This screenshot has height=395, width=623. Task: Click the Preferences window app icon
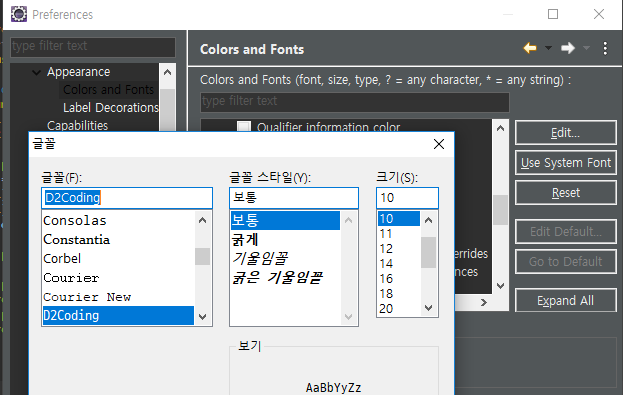19,14
